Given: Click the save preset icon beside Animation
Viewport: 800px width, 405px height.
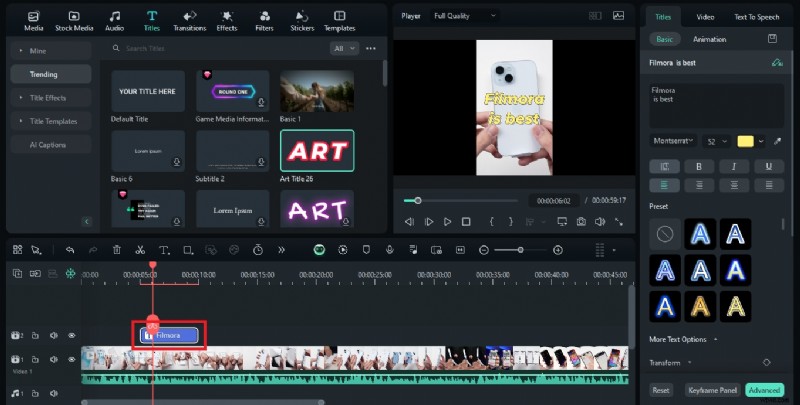Looking at the screenshot, I should click(772, 39).
